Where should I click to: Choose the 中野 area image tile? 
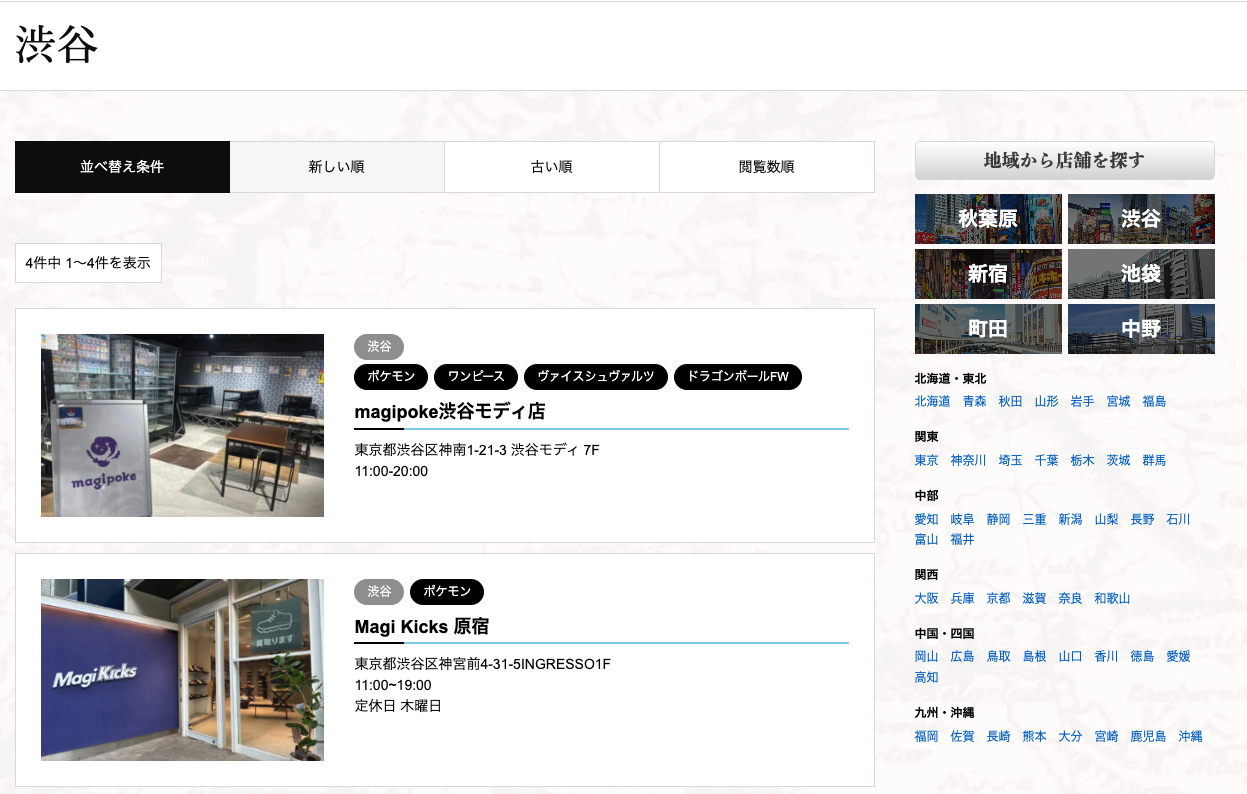pos(1141,329)
